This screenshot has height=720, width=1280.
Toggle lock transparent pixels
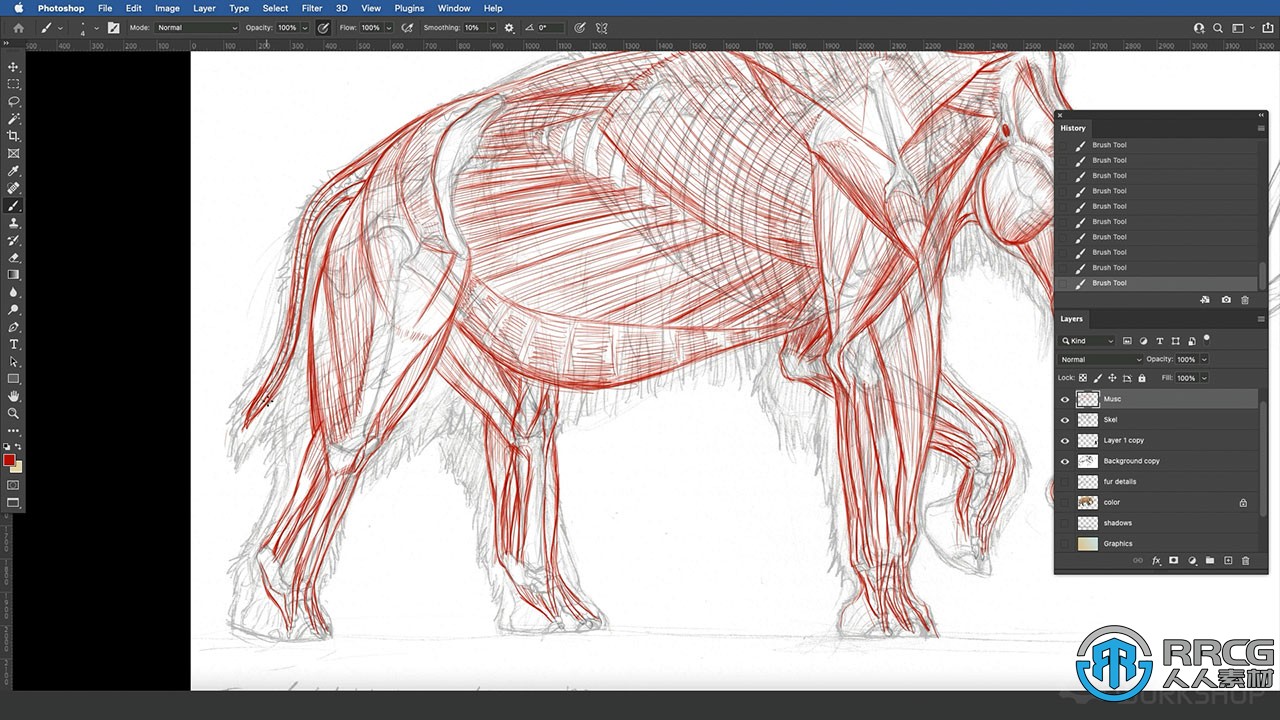coord(1083,378)
